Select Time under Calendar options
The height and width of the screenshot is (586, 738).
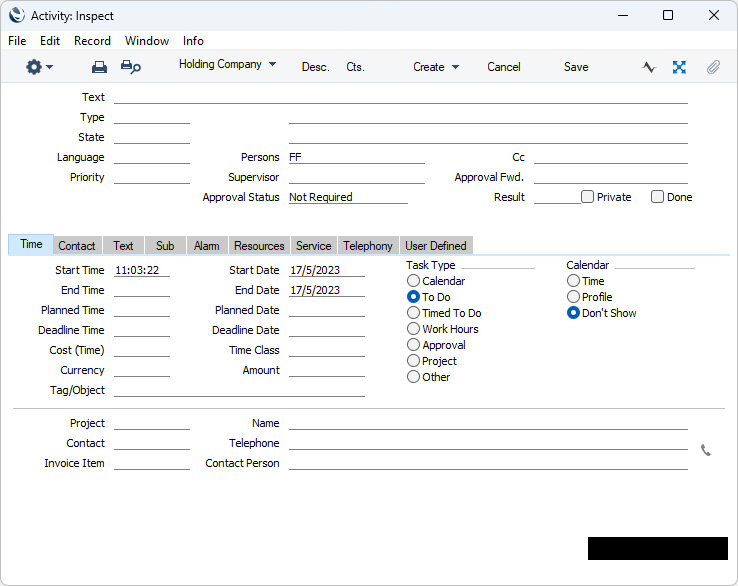click(573, 281)
